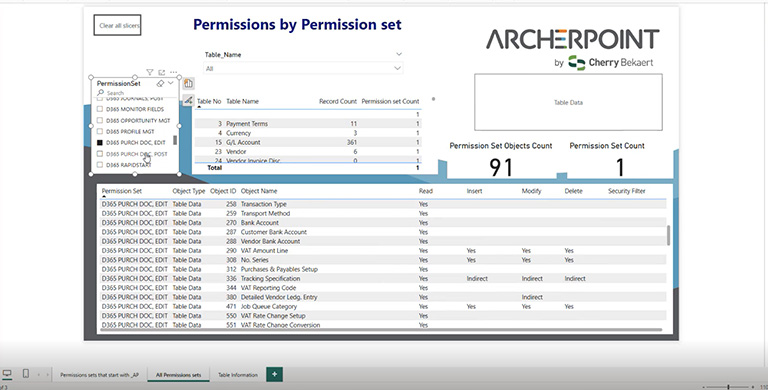Sort by Object ID column header
The width and height of the screenshot is (768, 390).
point(223,191)
